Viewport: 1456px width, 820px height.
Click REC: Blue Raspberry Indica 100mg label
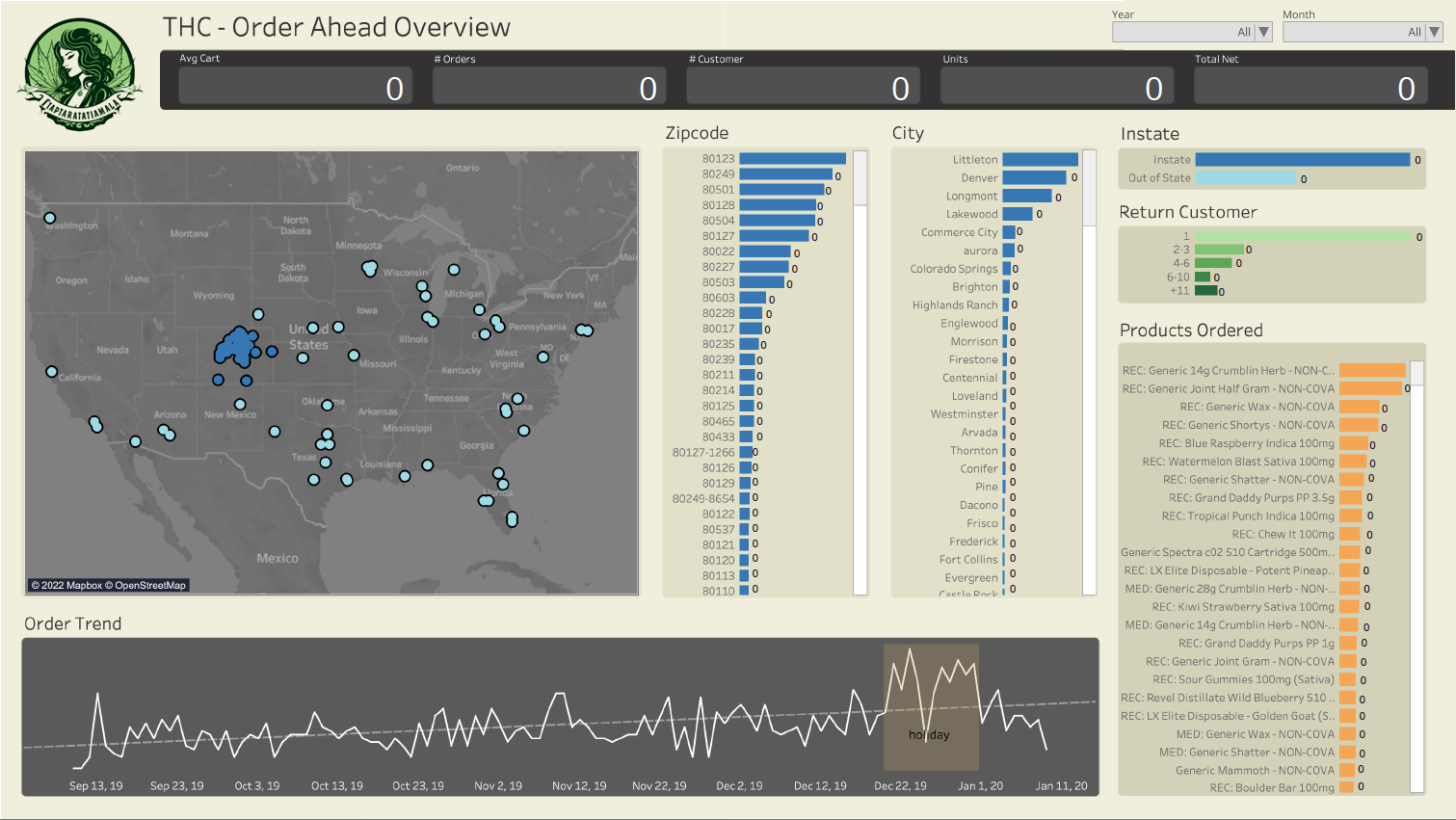[1246, 443]
